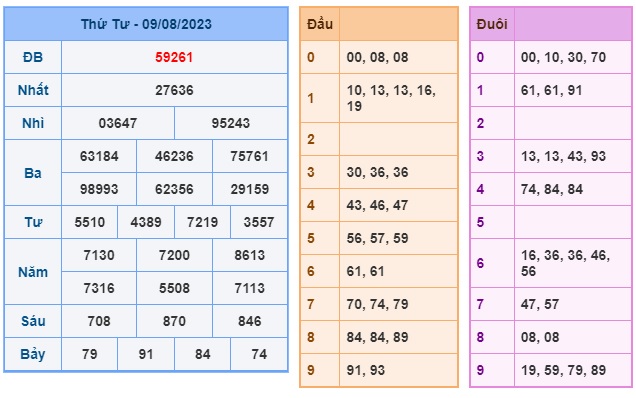Select the Đầu row 1 numbers cell
The width and height of the screenshot is (636, 398).
tap(398, 98)
